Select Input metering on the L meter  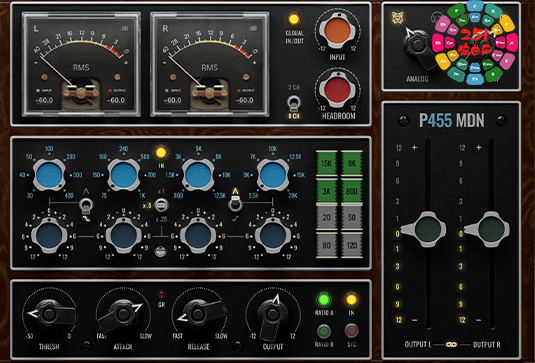[44, 91]
